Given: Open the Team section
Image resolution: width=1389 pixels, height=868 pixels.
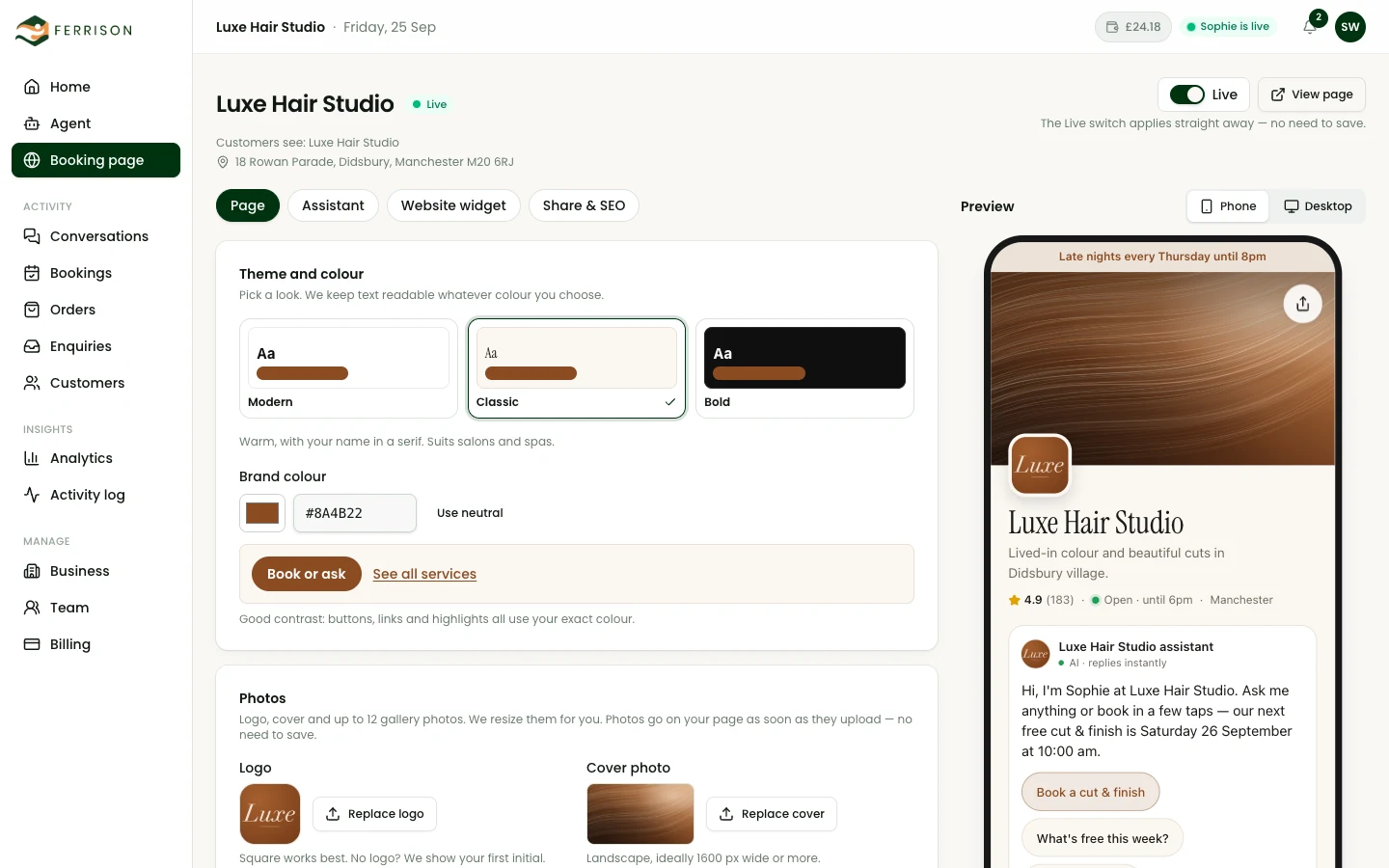Looking at the screenshot, I should tap(96, 608).
